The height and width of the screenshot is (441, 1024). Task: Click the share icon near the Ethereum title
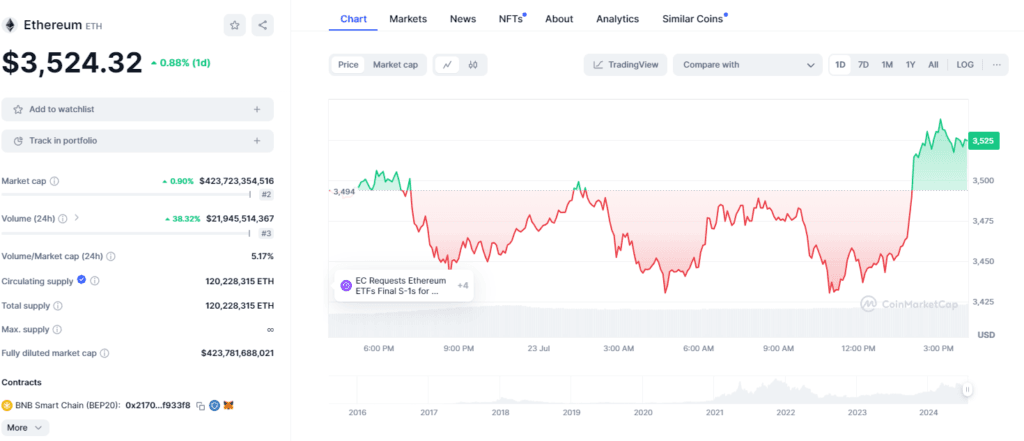[263, 25]
